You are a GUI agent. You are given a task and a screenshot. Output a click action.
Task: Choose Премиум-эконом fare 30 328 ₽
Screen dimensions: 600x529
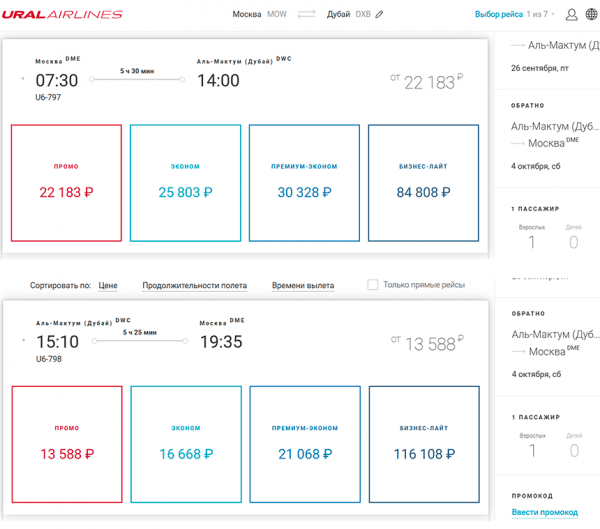pos(305,183)
